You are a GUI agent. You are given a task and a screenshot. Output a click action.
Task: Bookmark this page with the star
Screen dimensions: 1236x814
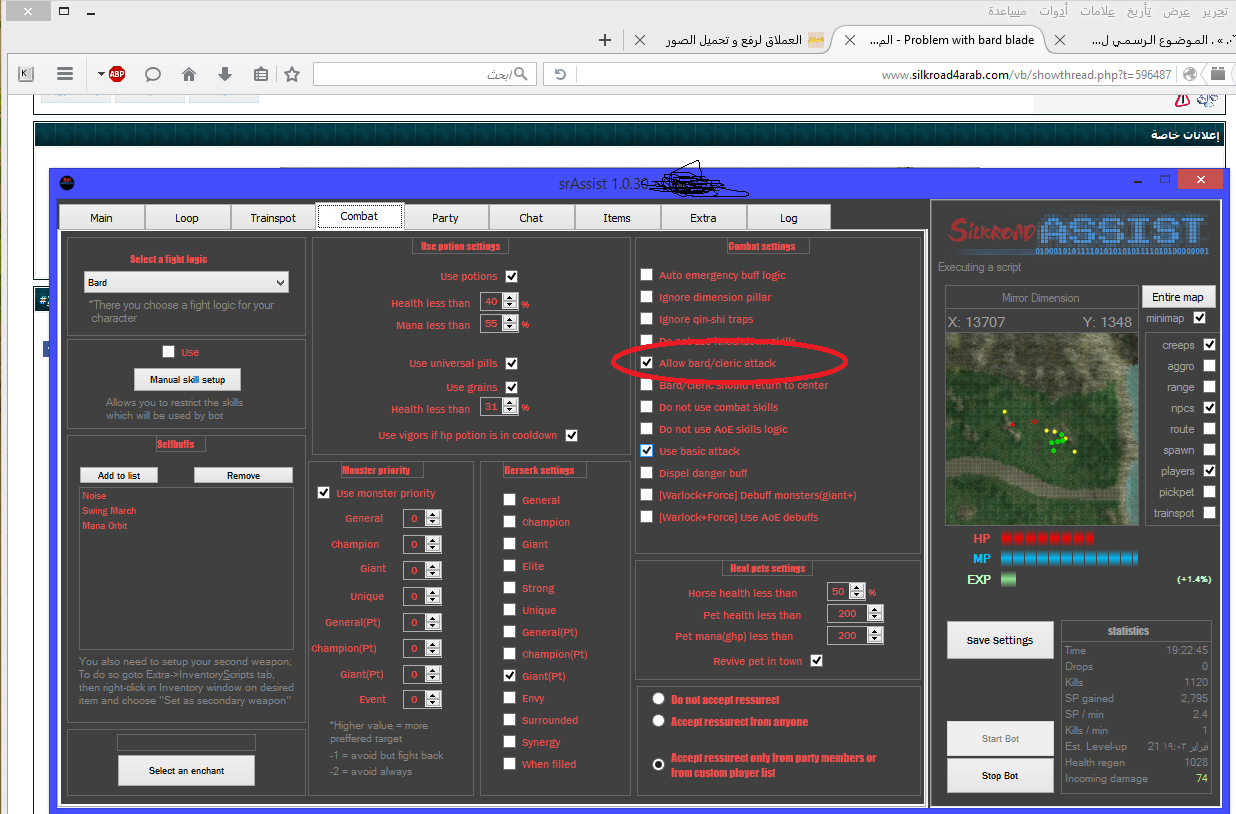click(292, 74)
